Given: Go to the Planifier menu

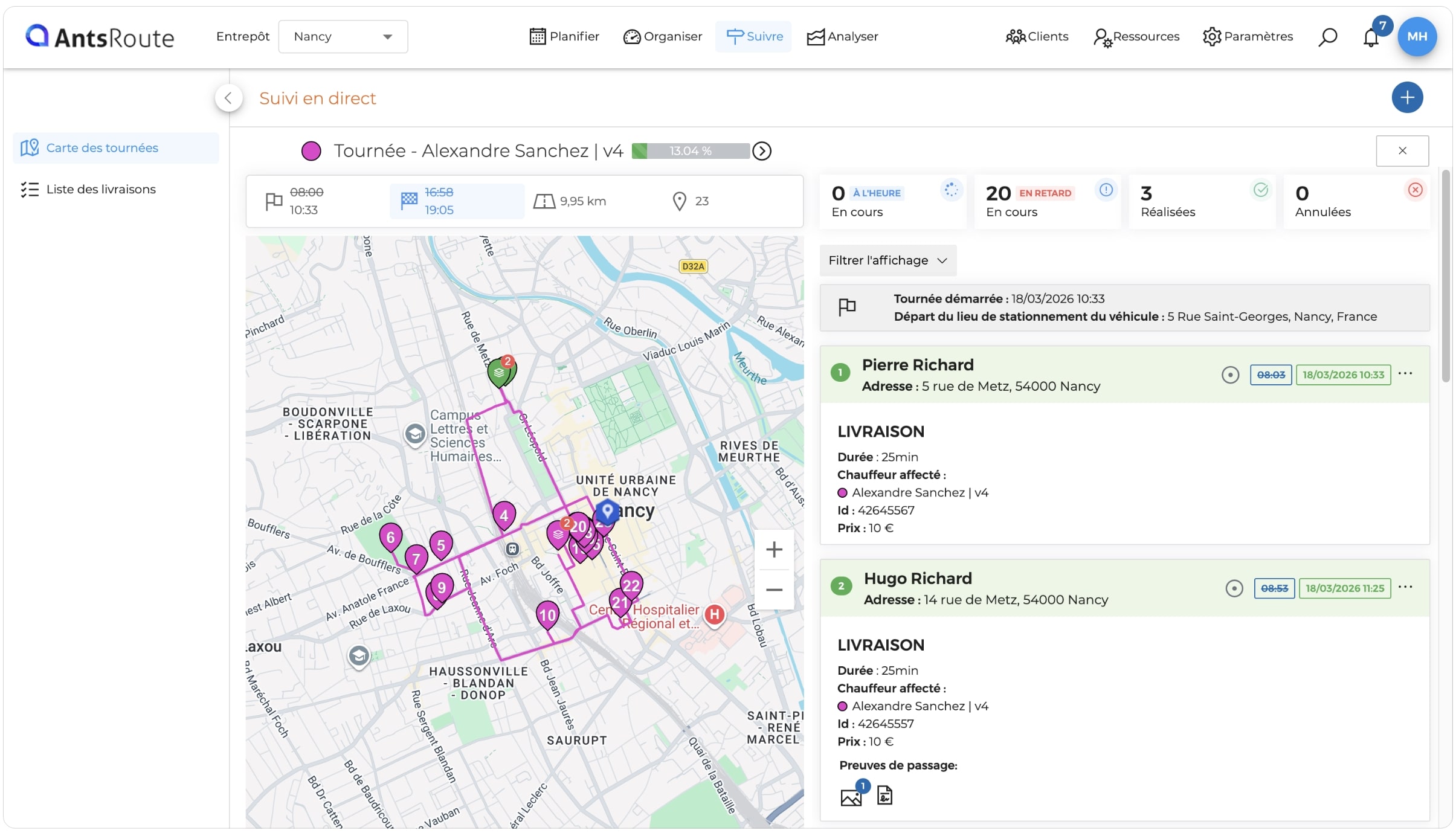Looking at the screenshot, I should coord(564,37).
